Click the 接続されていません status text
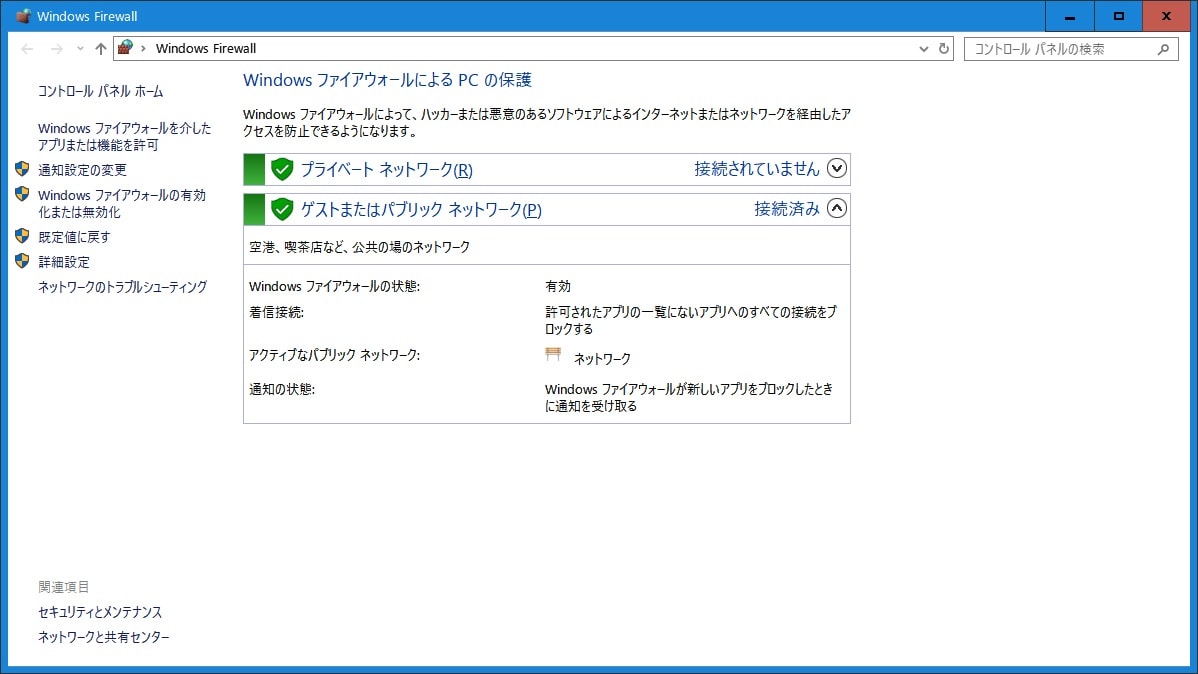This screenshot has width=1198, height=674. pos(756,169)
